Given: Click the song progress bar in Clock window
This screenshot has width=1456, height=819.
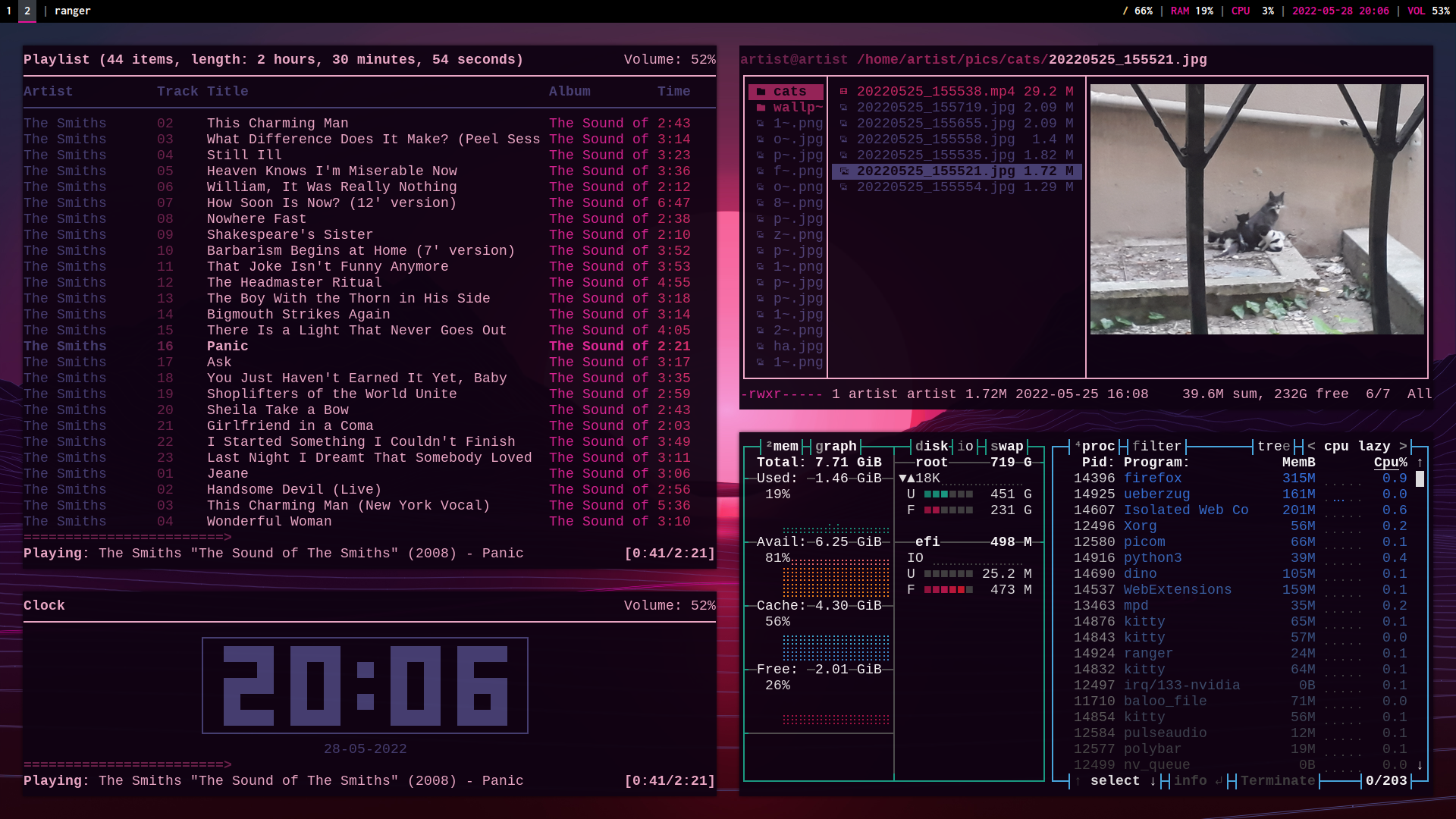Looking at the screenshot, I should (127, 765).
